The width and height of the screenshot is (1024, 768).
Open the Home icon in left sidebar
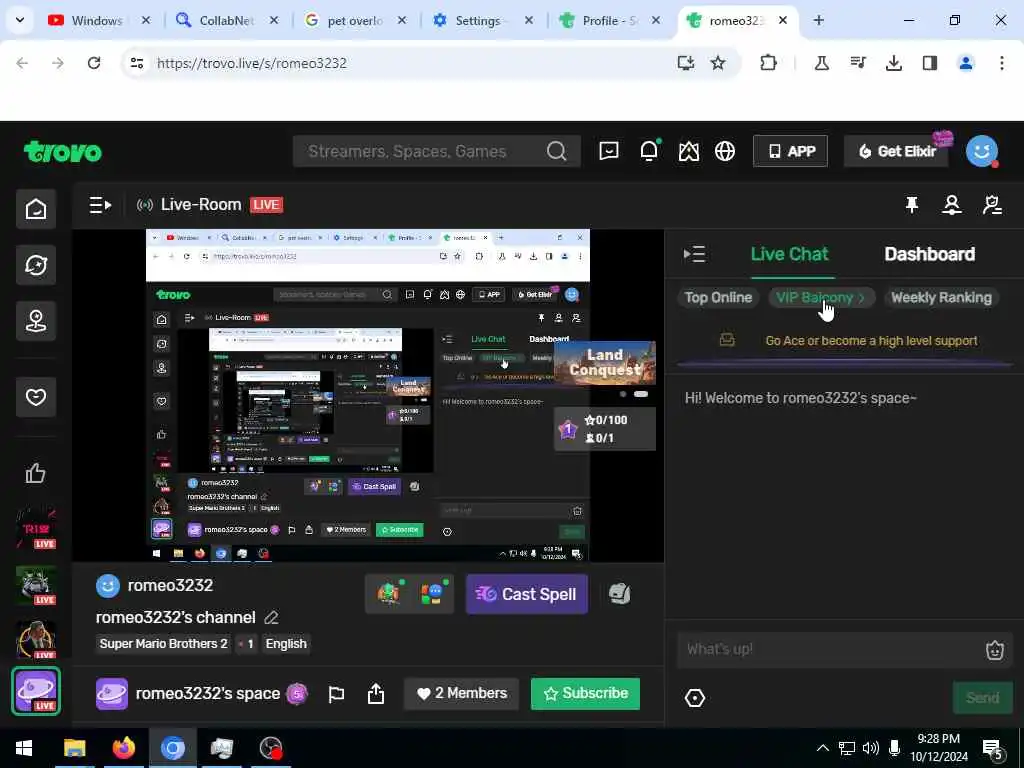36,209
